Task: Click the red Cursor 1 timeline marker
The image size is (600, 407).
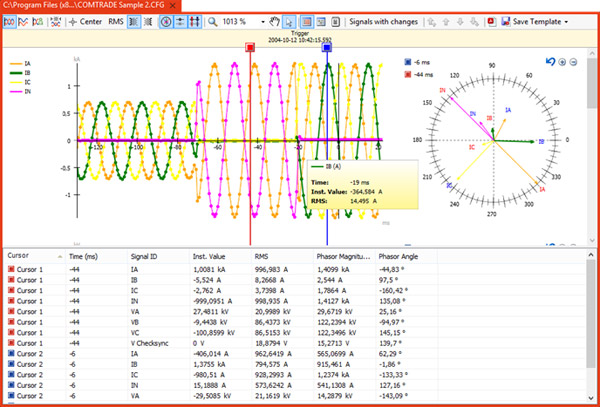Action: tap(248, 47)
